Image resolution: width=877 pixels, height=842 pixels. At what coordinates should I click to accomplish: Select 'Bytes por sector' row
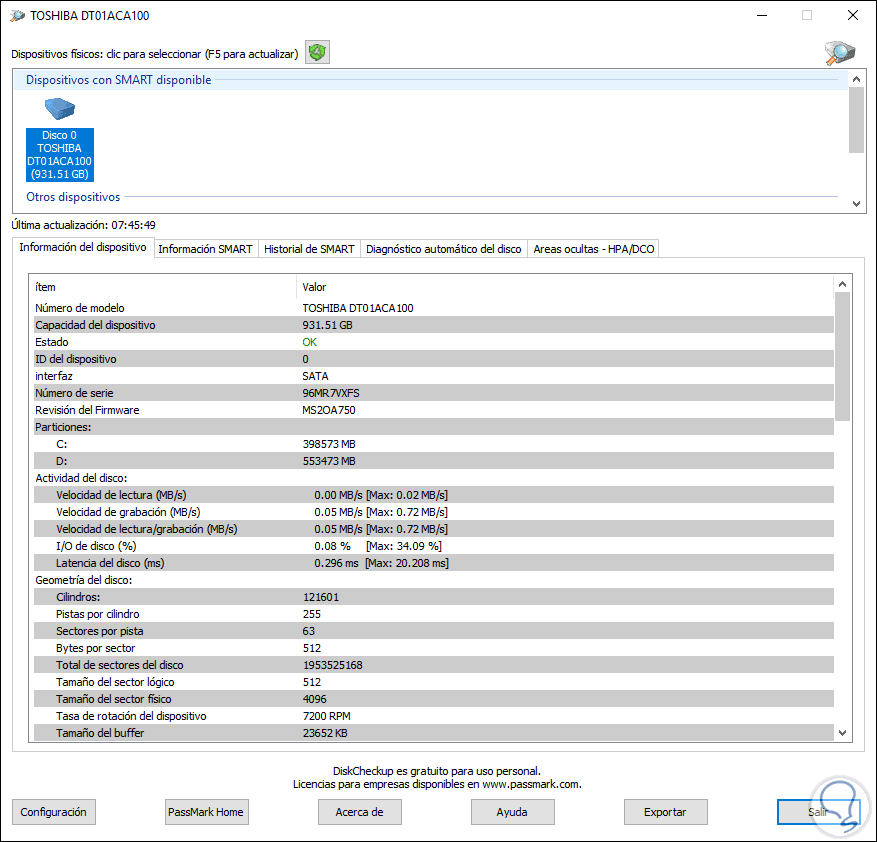click(433, 648)
